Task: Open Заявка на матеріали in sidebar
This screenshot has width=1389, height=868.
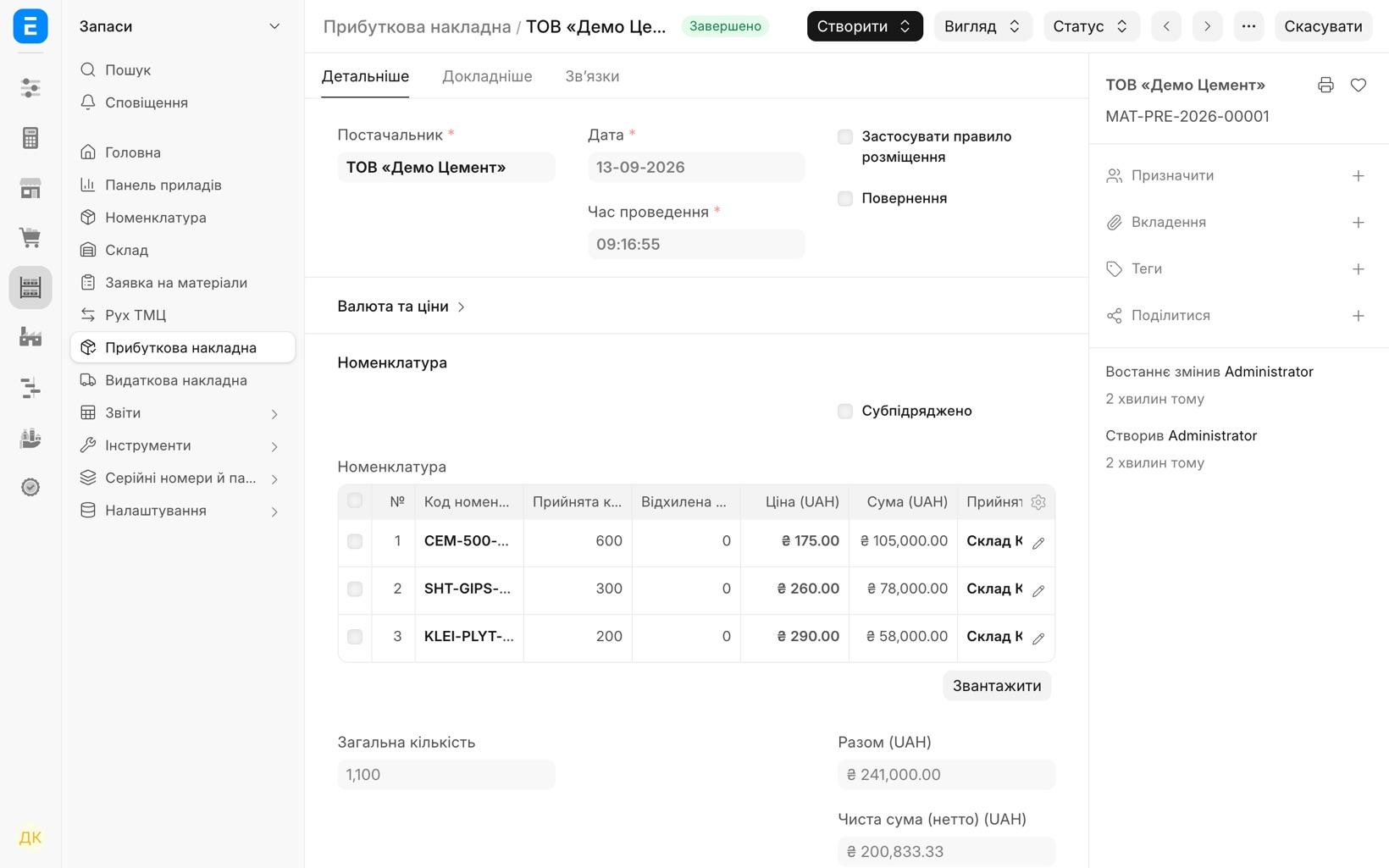Action: (x=182, y=283)
